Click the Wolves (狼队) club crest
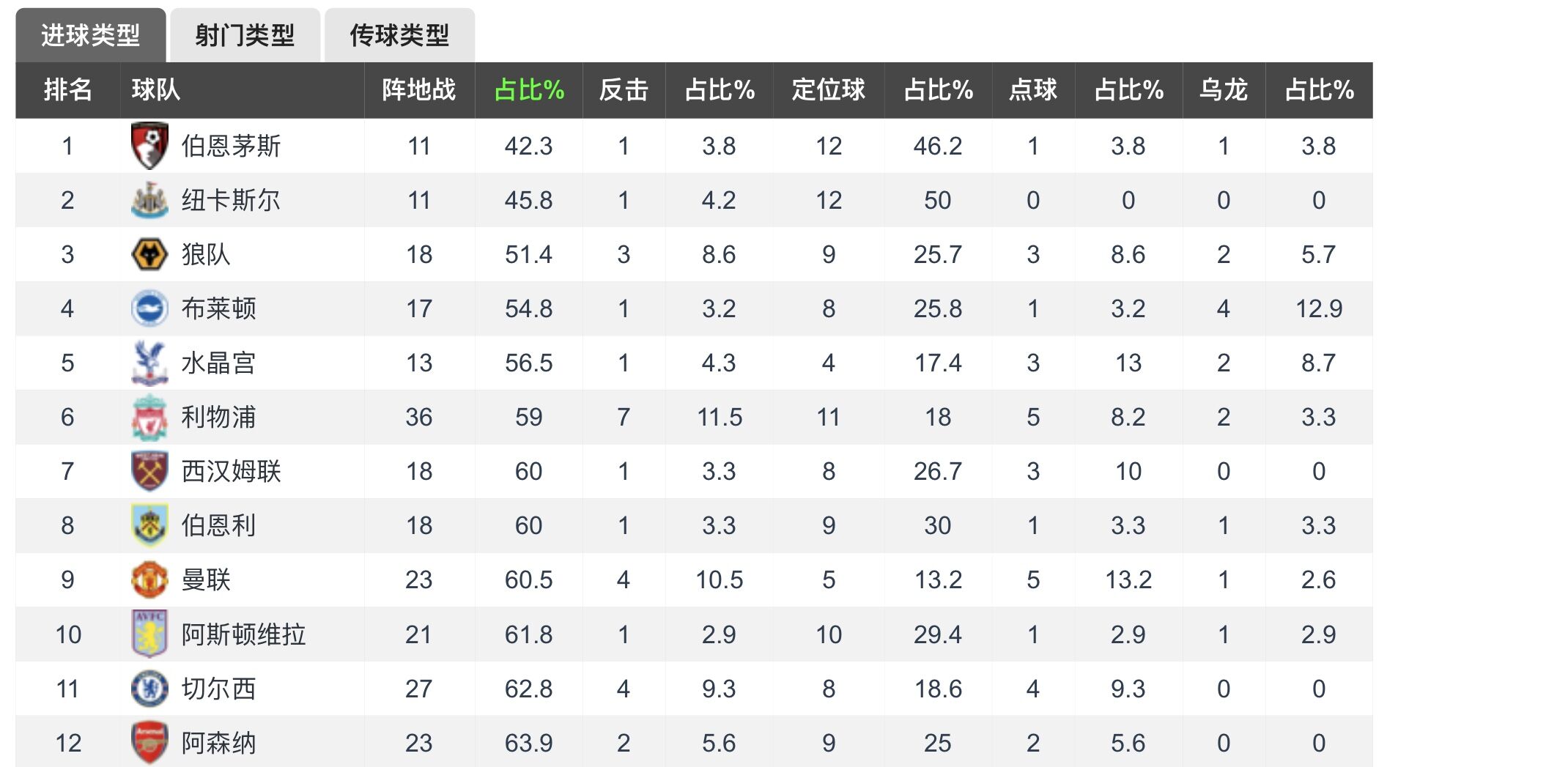The height and width of the screenshot is (767, 1568). tap(149, 254)
